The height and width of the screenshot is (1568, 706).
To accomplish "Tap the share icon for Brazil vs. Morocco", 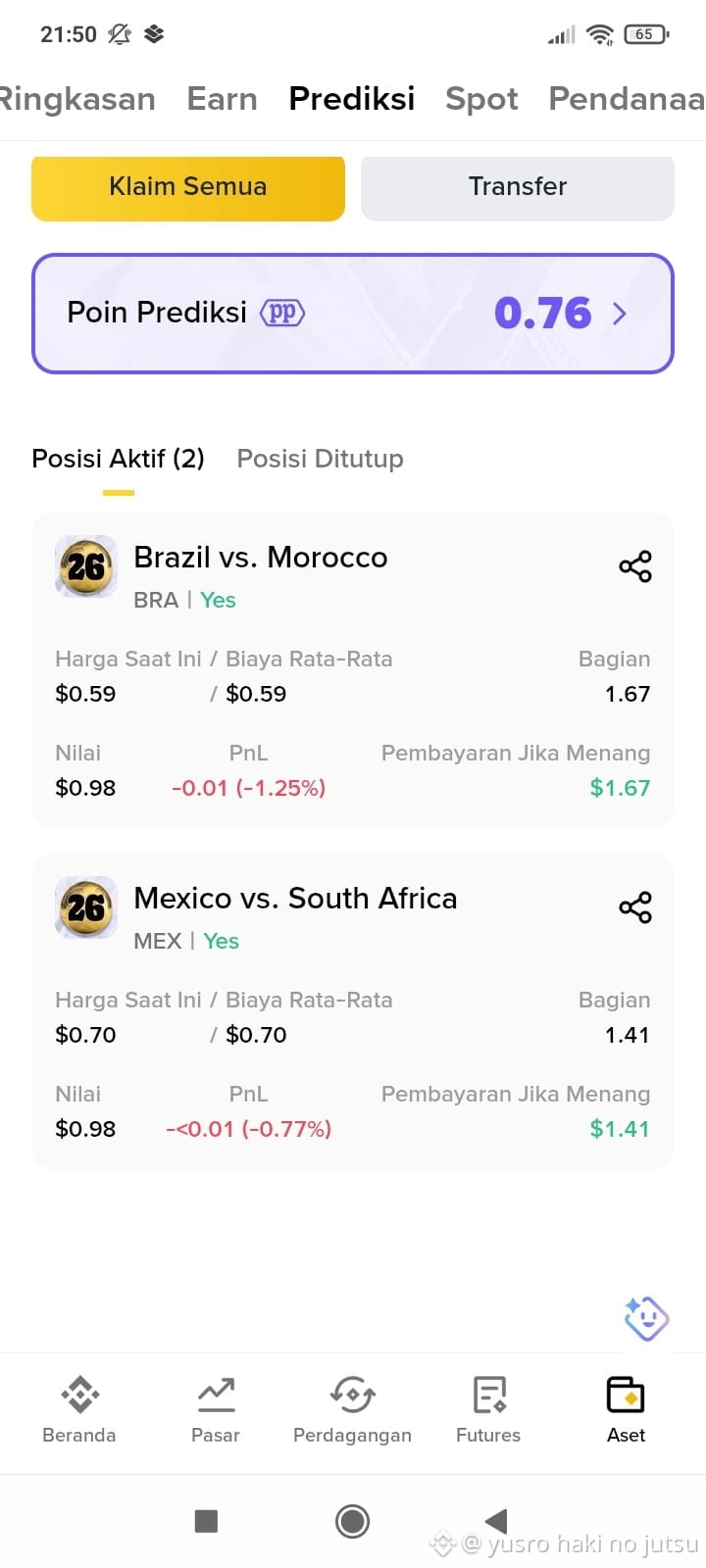I will coord(635,566).
